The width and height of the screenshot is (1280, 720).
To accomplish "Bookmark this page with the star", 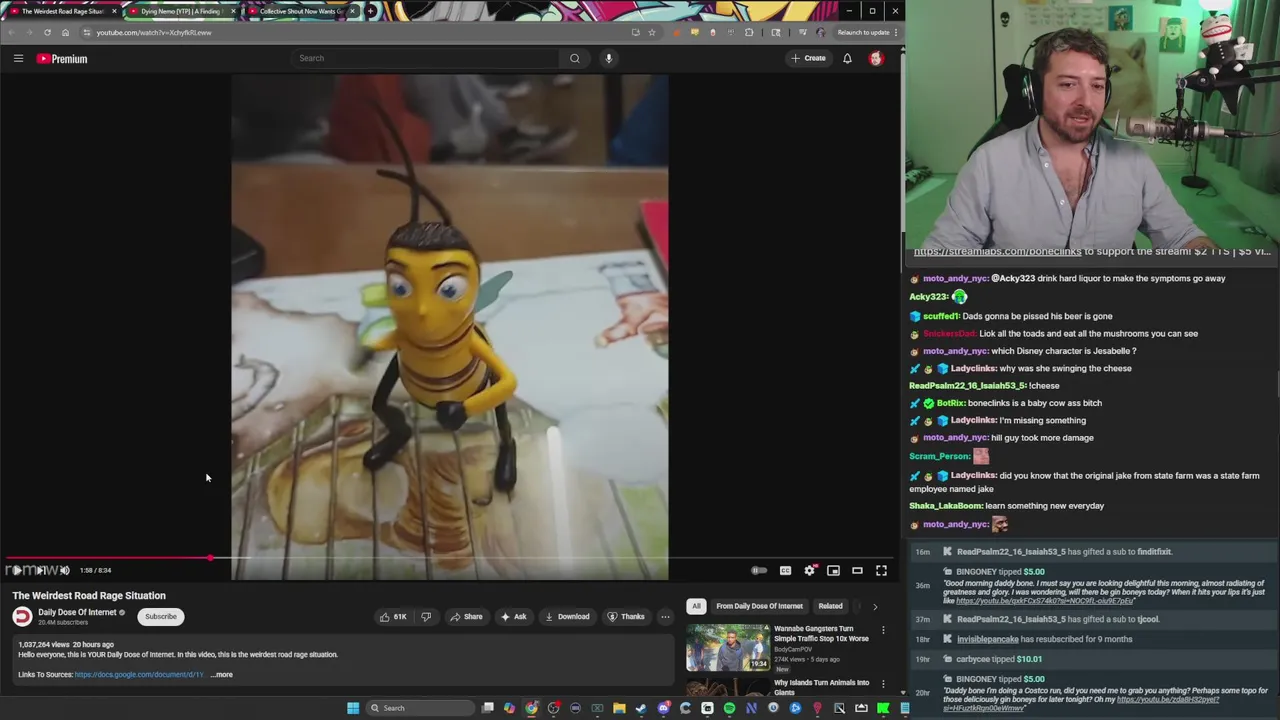I will pyautogui.click(x=651, y=32).
